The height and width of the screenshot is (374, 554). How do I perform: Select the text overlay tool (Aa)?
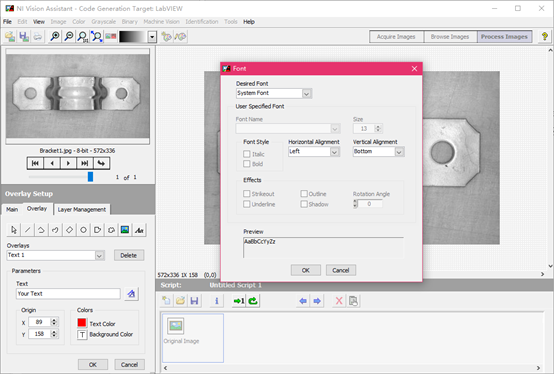139,230
